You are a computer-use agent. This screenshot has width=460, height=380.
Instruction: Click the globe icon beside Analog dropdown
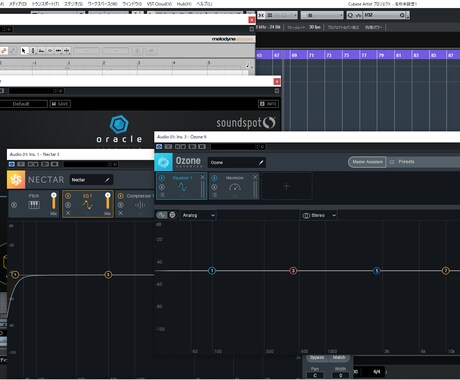172,215
